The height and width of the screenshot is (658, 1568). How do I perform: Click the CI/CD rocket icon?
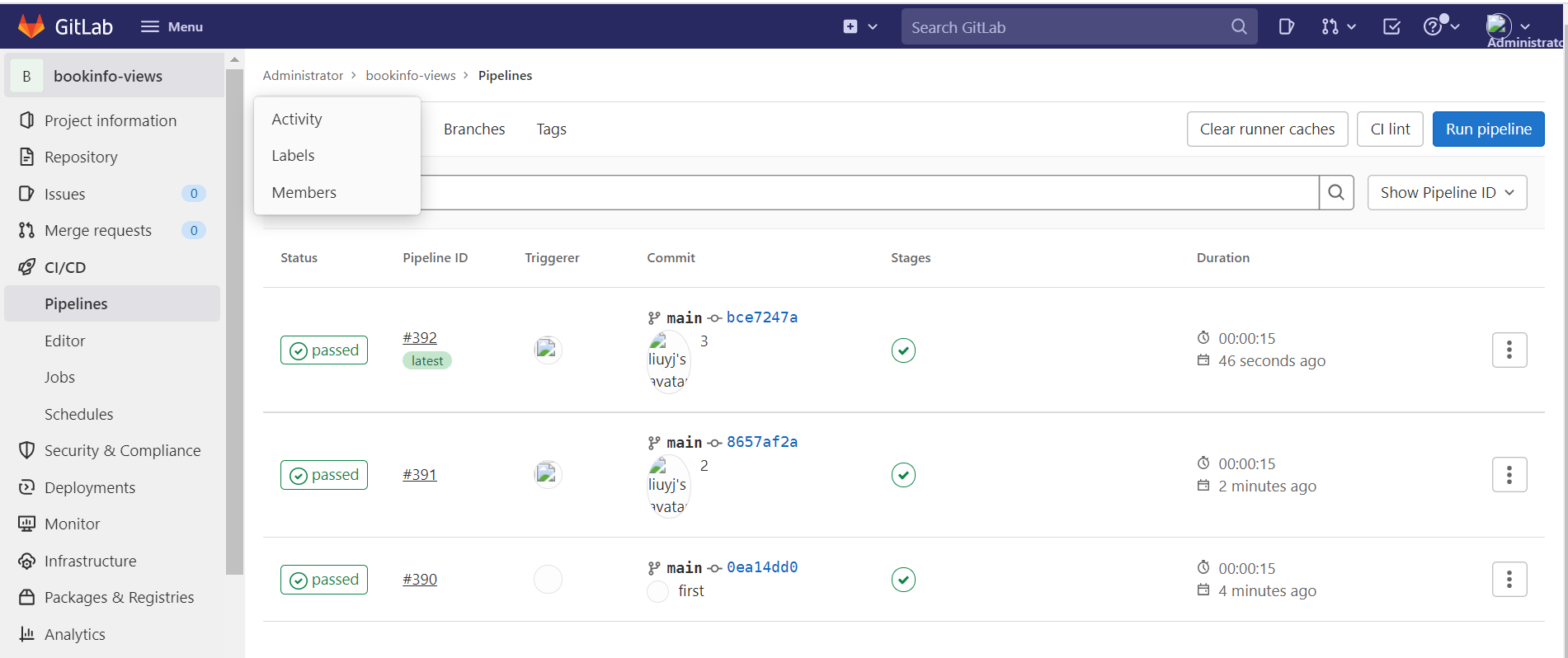coord(26,267)
